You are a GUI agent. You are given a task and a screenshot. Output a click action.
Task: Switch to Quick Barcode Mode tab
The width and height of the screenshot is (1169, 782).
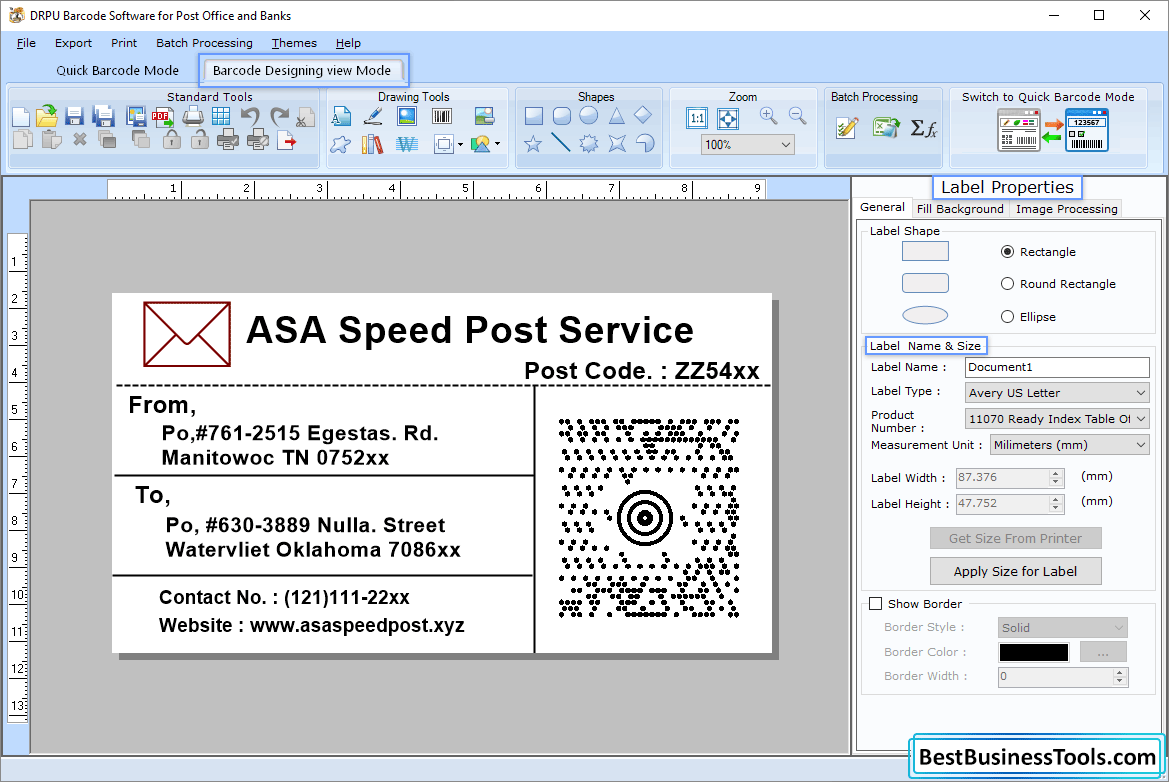pos(118,70)
